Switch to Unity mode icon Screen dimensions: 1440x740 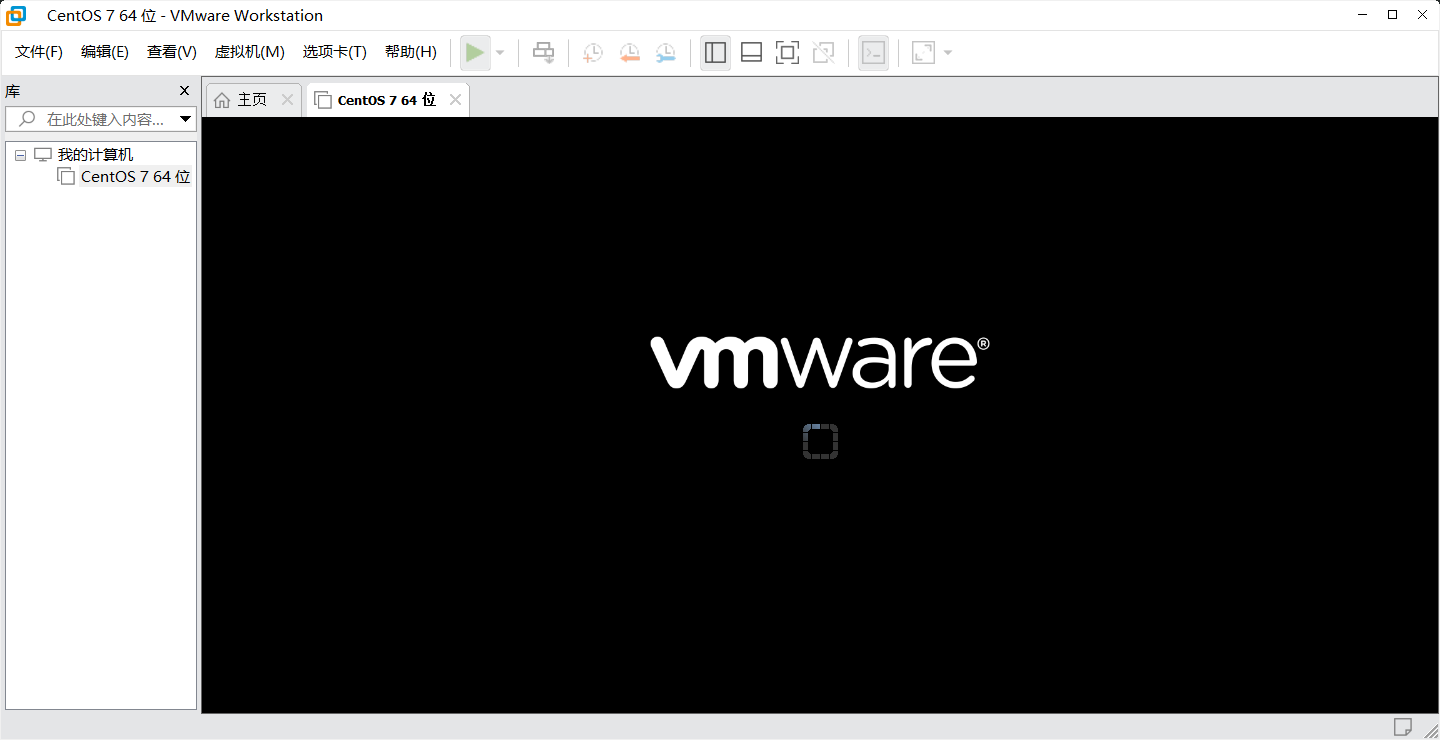pyautogui.click(x=824, y=53)
